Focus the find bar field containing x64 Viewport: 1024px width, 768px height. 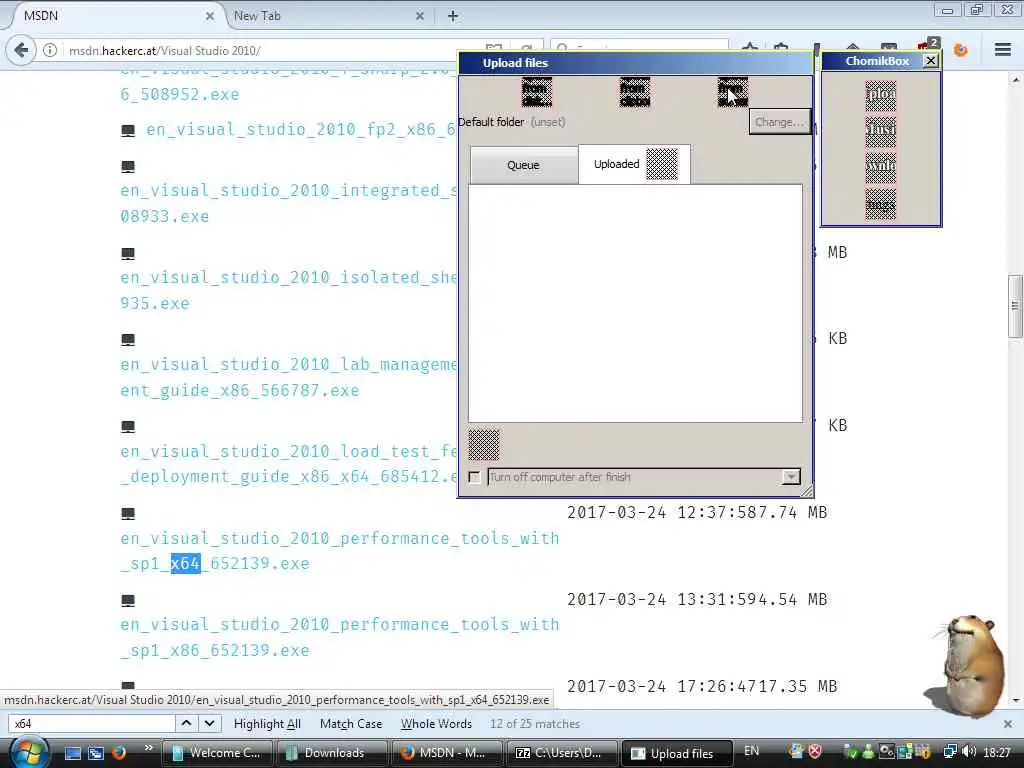91,724
